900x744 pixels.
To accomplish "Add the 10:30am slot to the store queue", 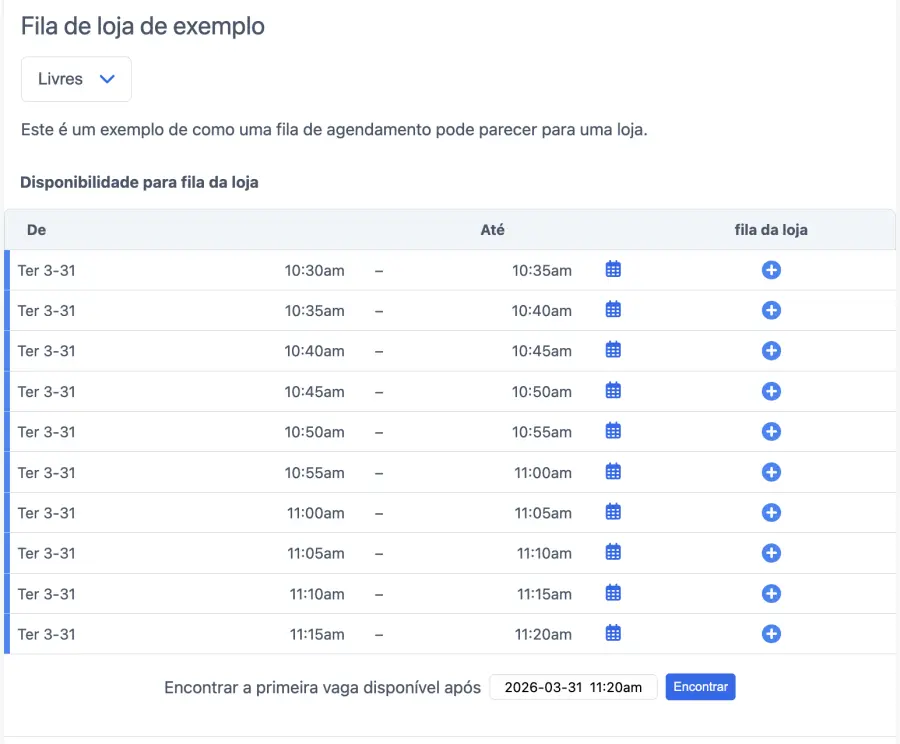I will 771,269.
